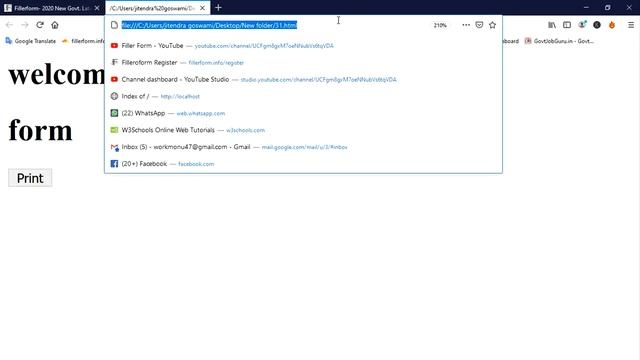Click the studio.youtube.com channel URL text
Viewport: 640px width, 360px height.
pos(318,80)
